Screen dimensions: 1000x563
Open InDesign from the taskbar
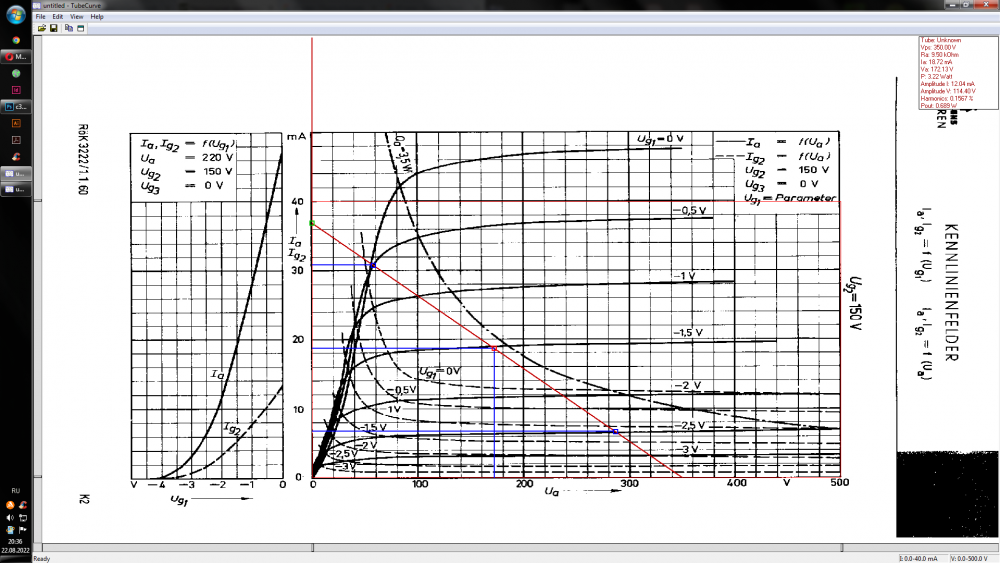click(x=16, y=89)
